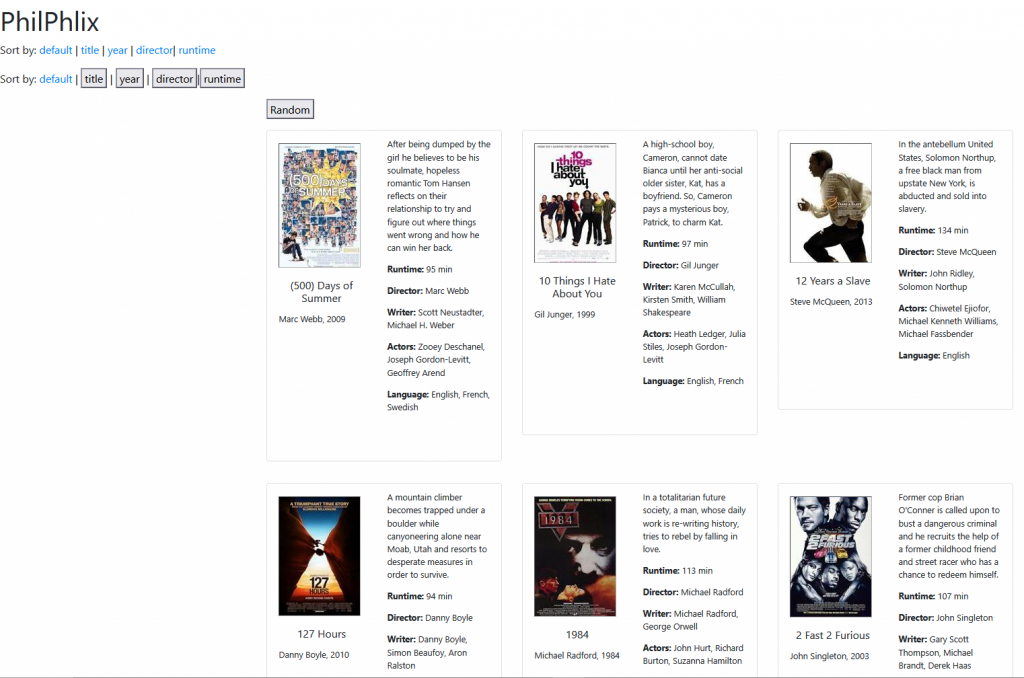Sort by the 'runtime' text link

tap(197, 50)
